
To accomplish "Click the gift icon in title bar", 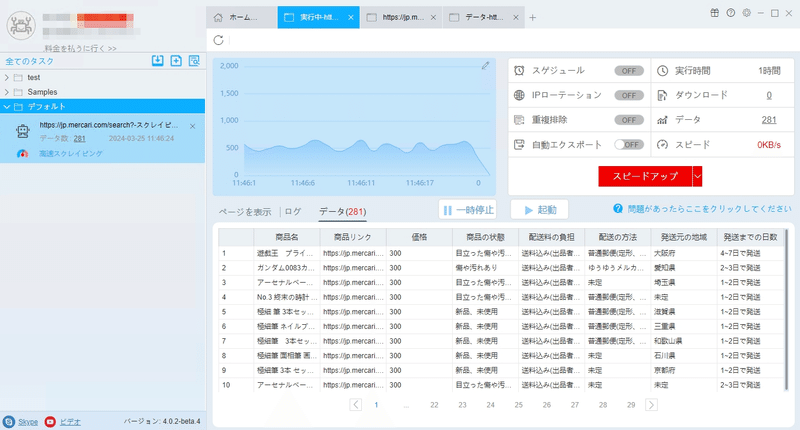I will click(714, 13).
